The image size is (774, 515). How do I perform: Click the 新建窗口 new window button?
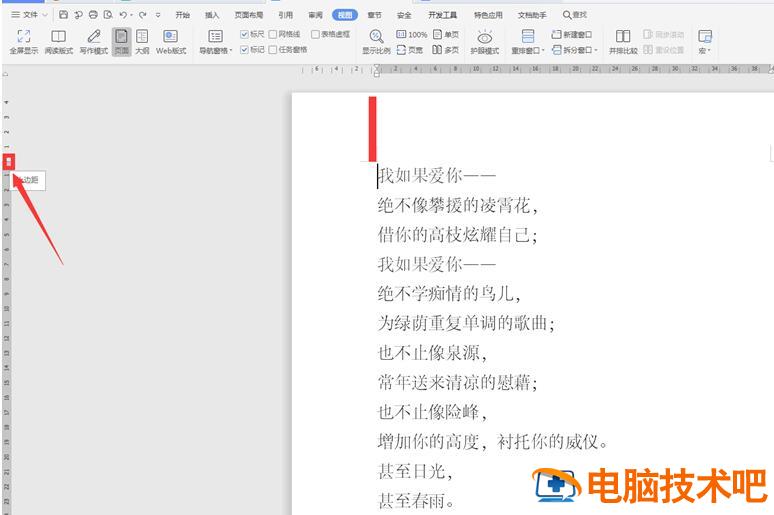[x=571, y=34]
